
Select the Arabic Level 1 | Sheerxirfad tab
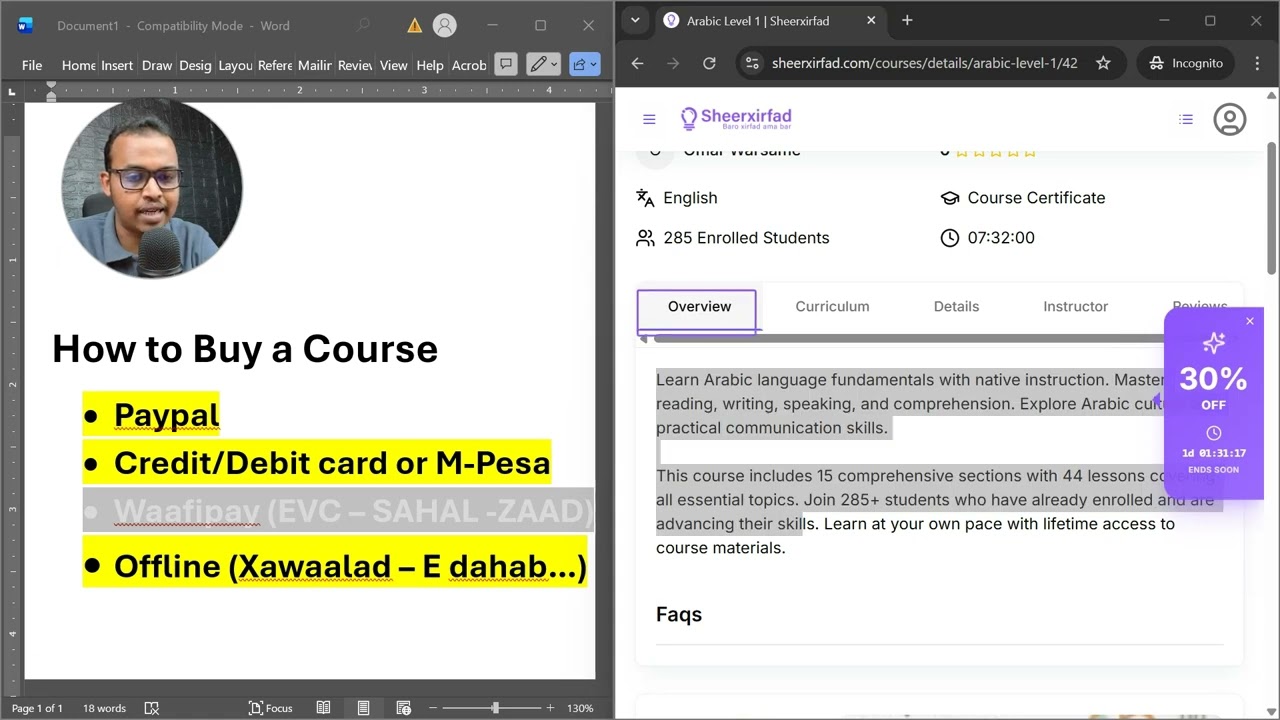[757, 21]
